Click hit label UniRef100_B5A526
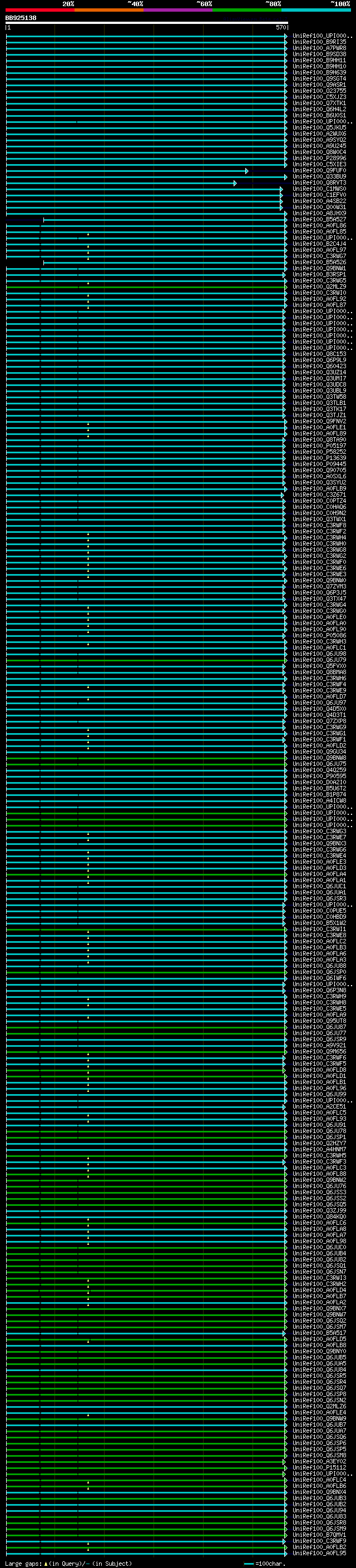 tap(319, 263)
